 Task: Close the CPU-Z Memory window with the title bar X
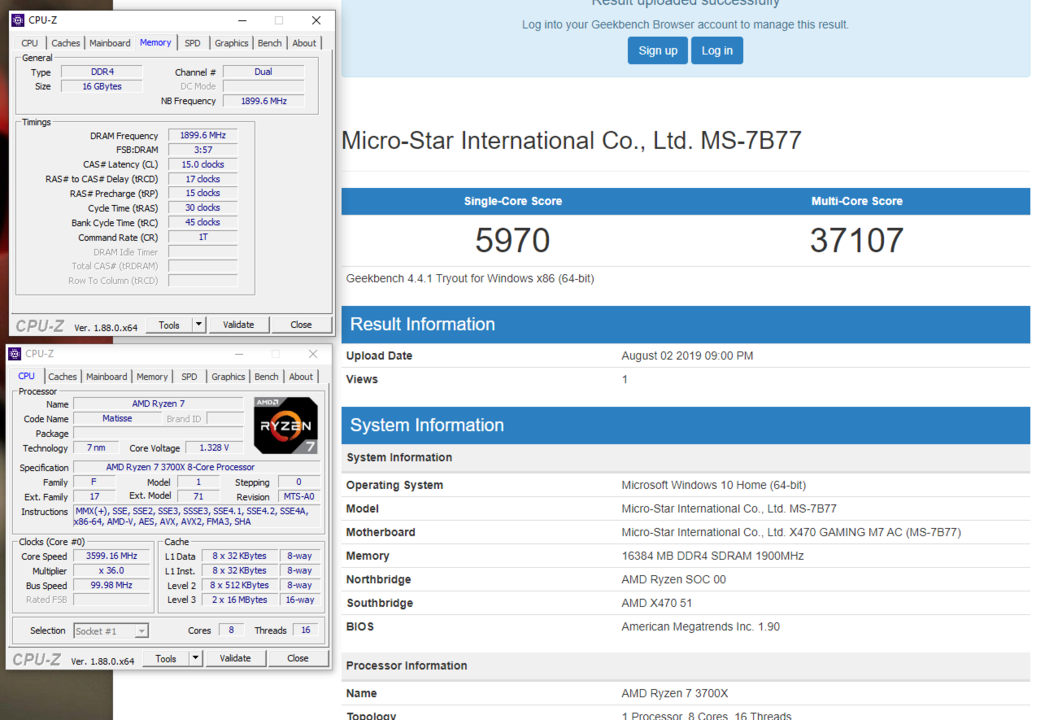[x=316, y=20]
